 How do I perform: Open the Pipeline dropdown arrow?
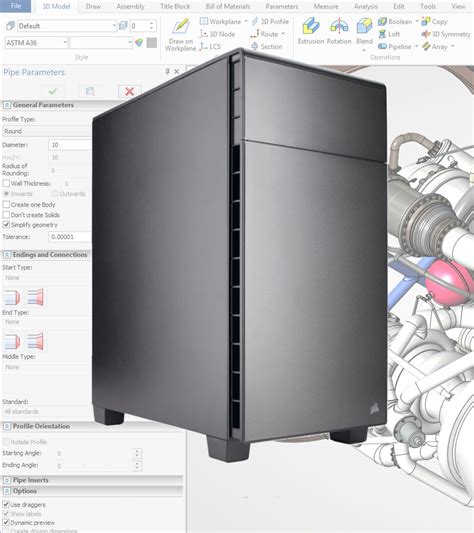[x=417, y=47]
